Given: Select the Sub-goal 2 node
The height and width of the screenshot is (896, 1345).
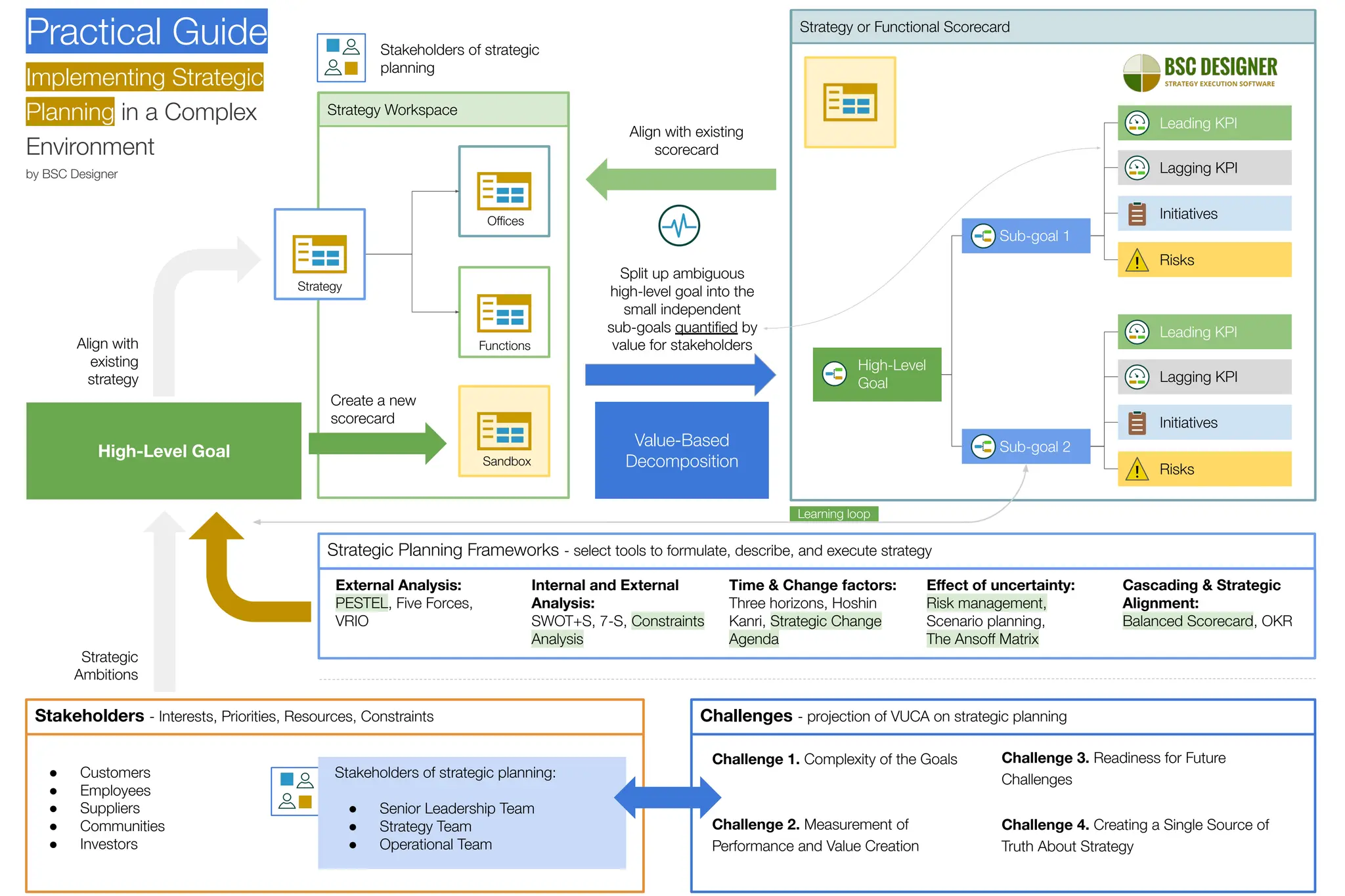Looking at the screenshot, I should [x=1026, y=446].
